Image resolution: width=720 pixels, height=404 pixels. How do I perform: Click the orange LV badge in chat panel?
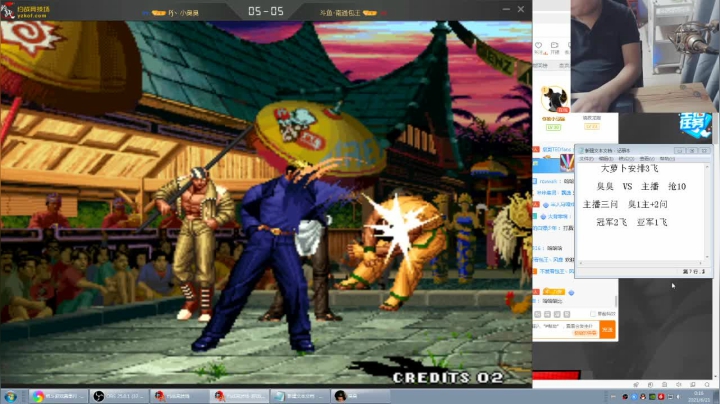591,126
